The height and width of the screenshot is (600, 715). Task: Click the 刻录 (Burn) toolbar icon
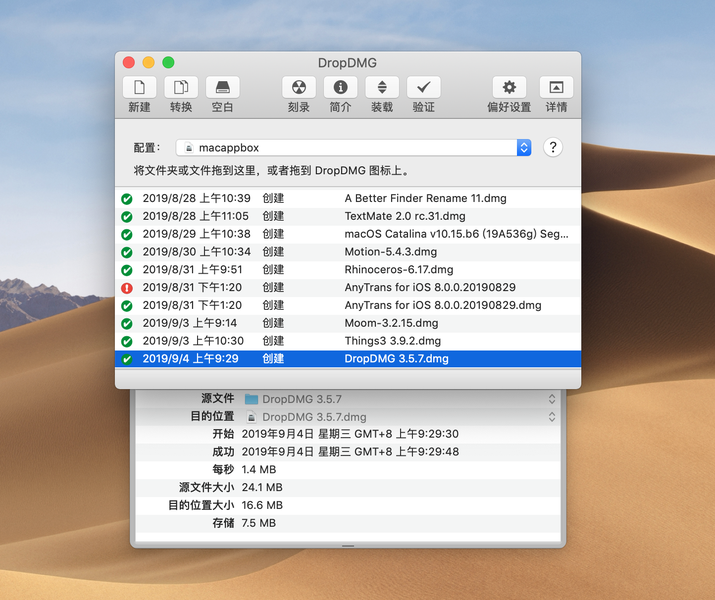pos(299,87)
